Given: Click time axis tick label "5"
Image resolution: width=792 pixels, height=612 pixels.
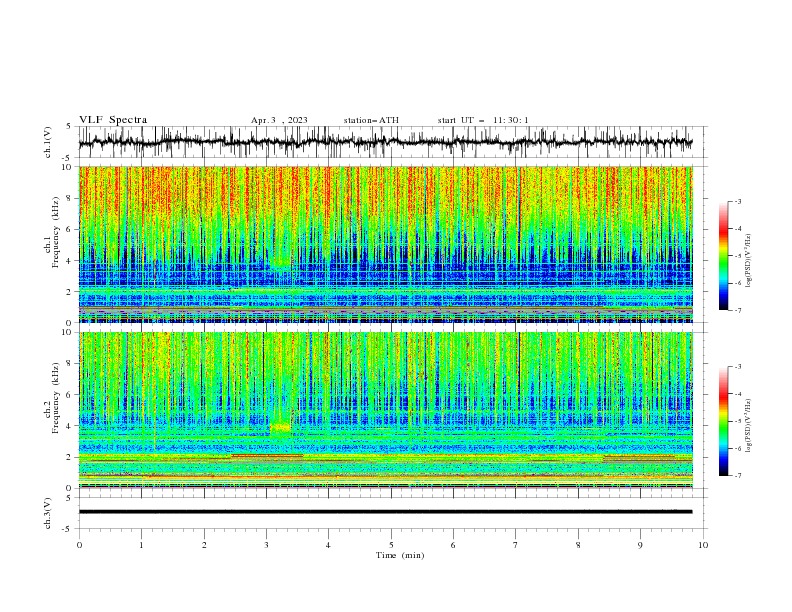Looking at the screenshot, I should click(x=391, y=545).
